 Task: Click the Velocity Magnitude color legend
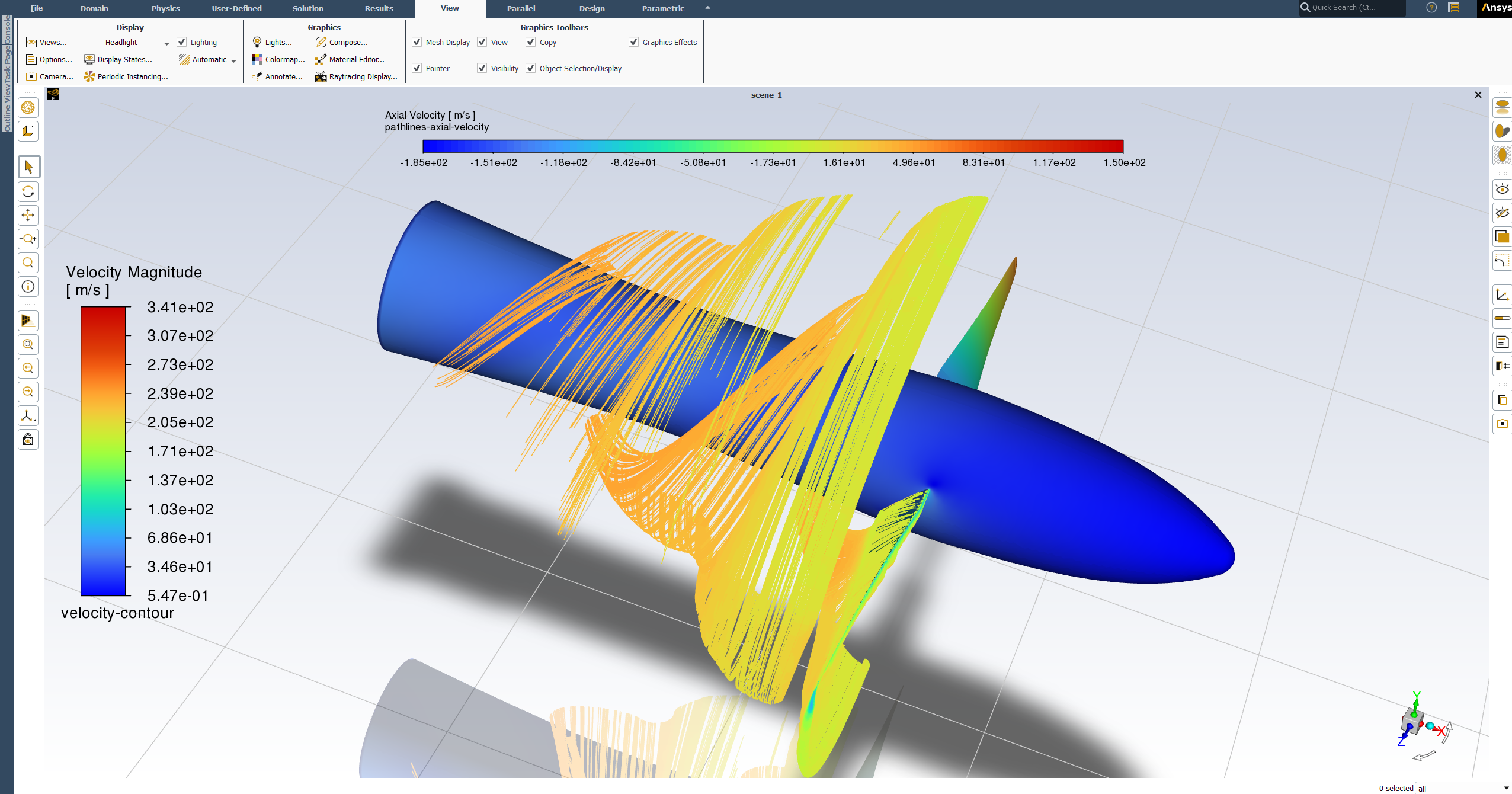coord(103,451)
